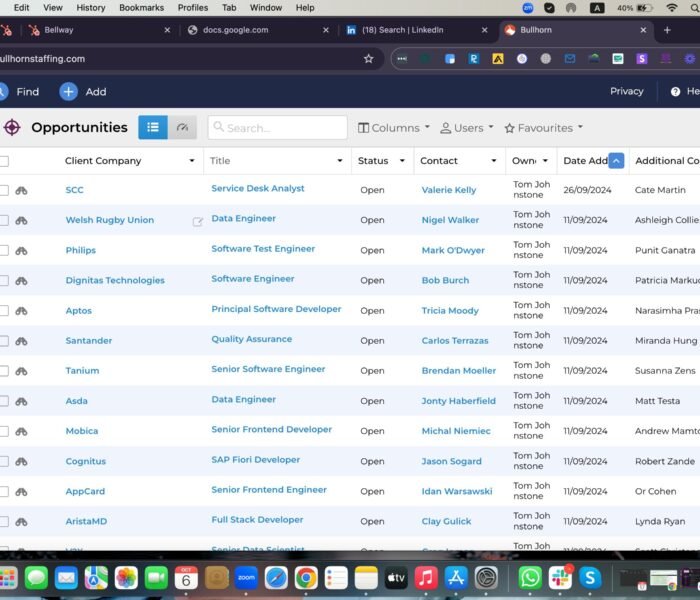The height and width of the screenshot is (600, 700).
Task: Open binoculars preview for Philips row
Action: (21, 251)
